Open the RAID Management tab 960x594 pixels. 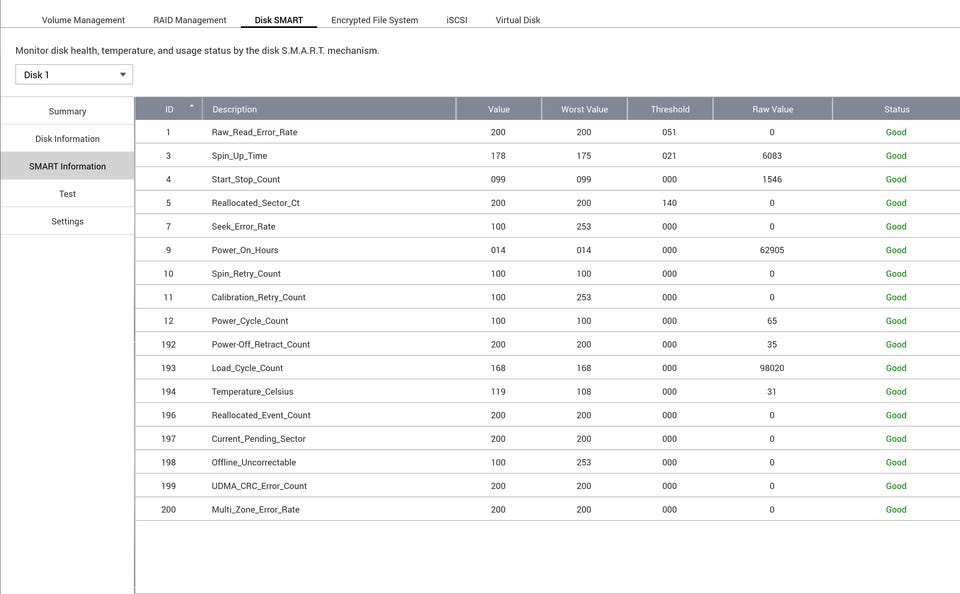(x=190, y=20)
